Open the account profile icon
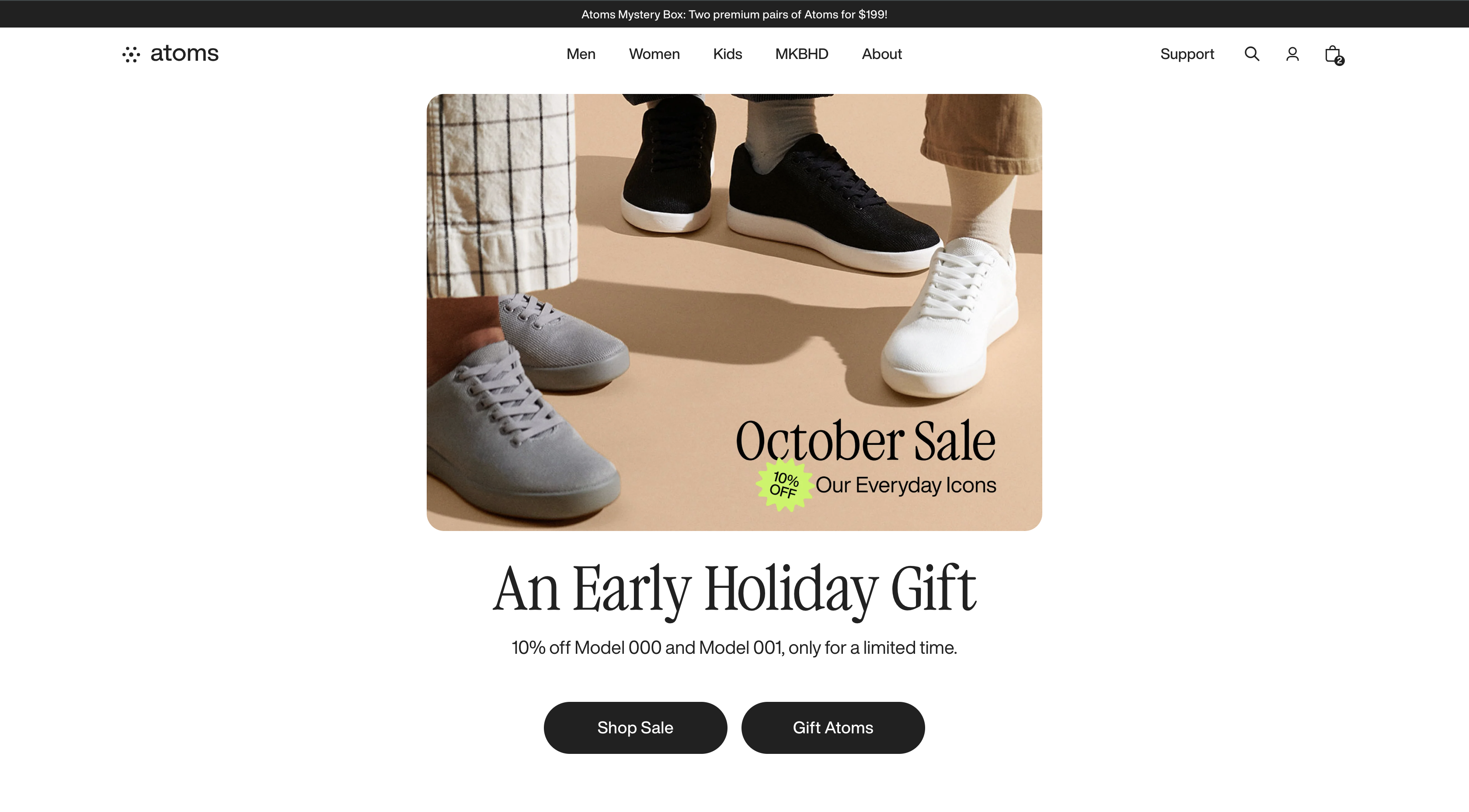Image resolution: width=1469 pixels, height=812 pixels. click(x=1292, y=54)
